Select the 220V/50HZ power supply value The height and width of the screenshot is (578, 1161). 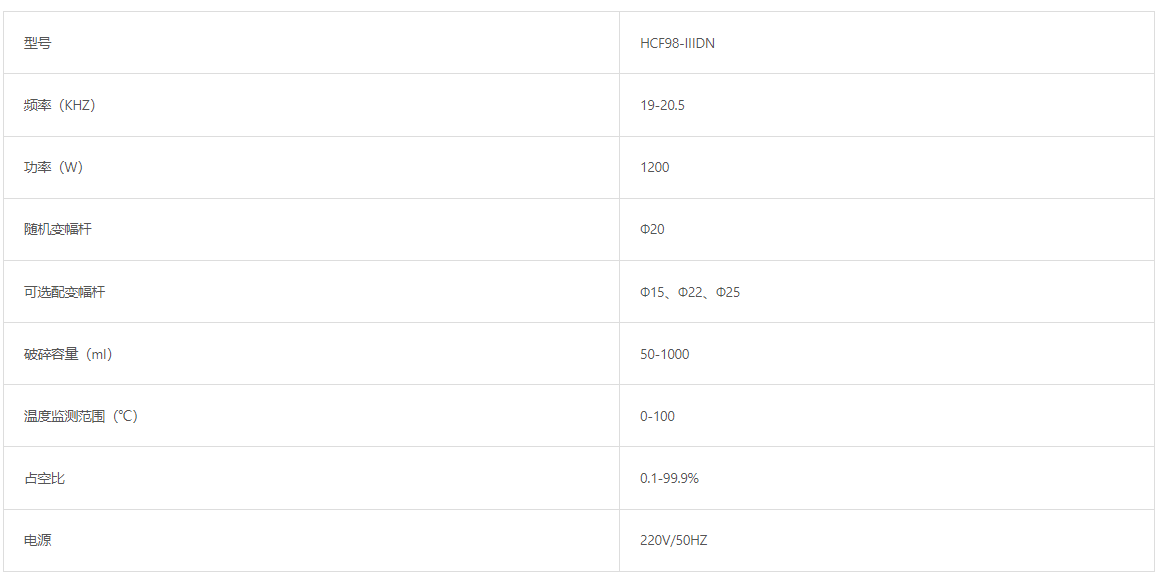coord(674,540)
